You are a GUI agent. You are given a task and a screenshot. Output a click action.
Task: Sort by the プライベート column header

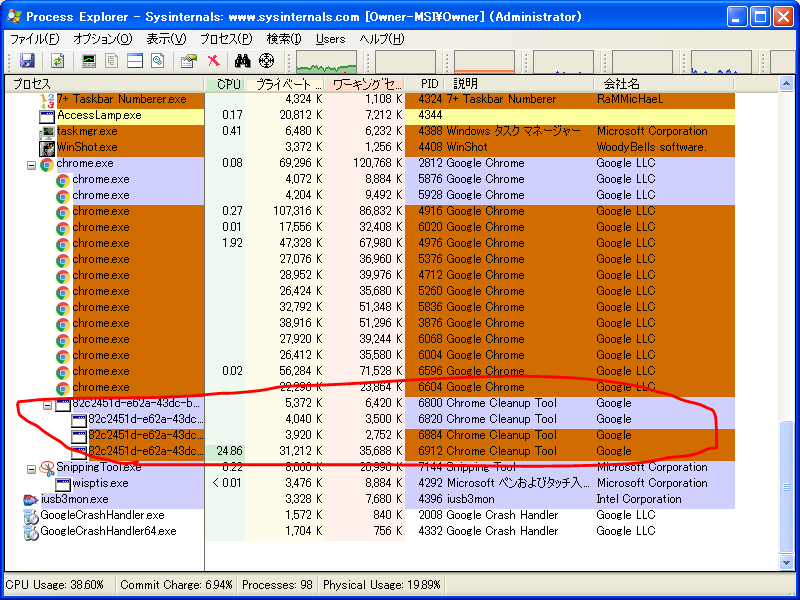(285, 84)
